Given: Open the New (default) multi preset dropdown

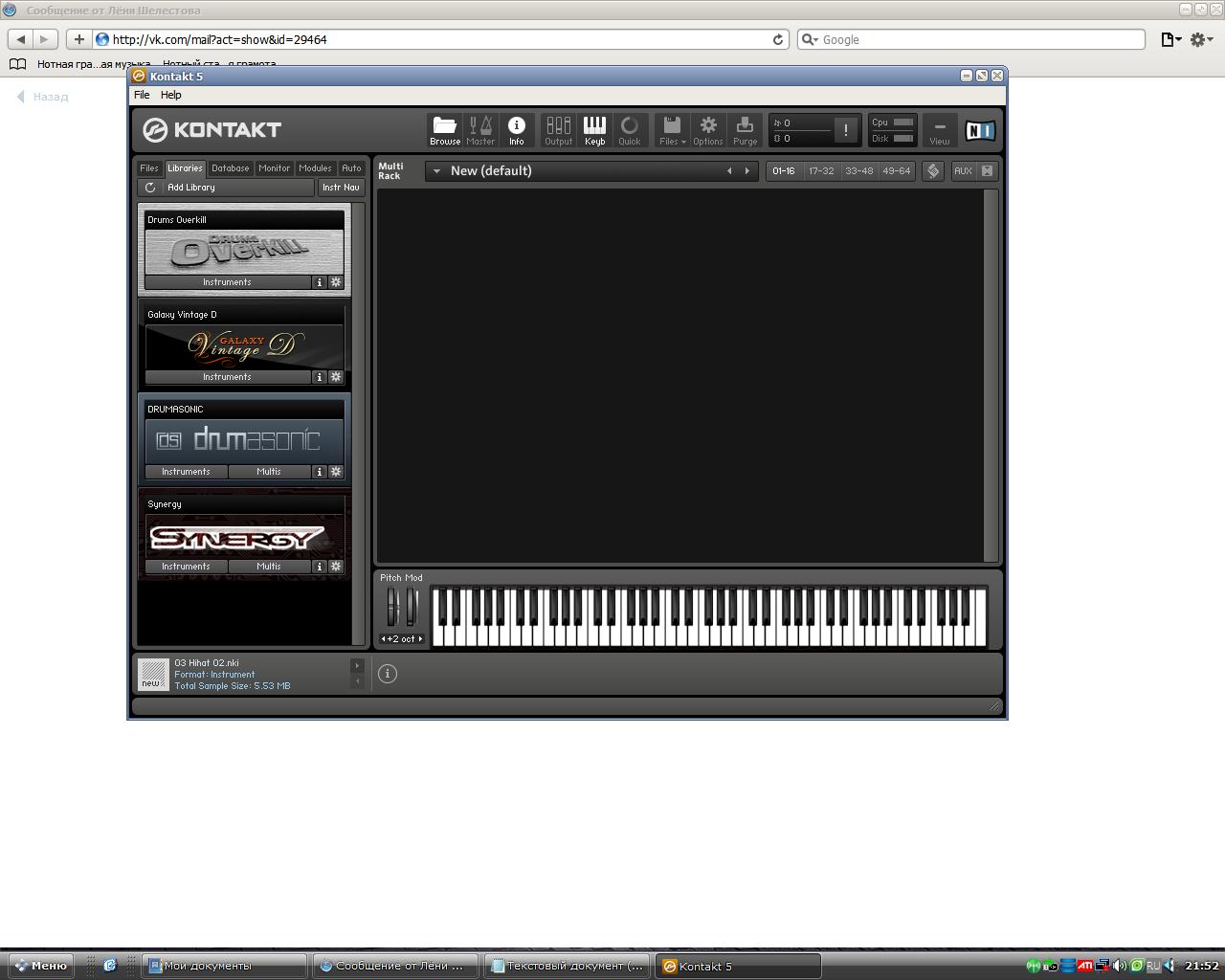Looking at the screenshot, I should [436, 171].
